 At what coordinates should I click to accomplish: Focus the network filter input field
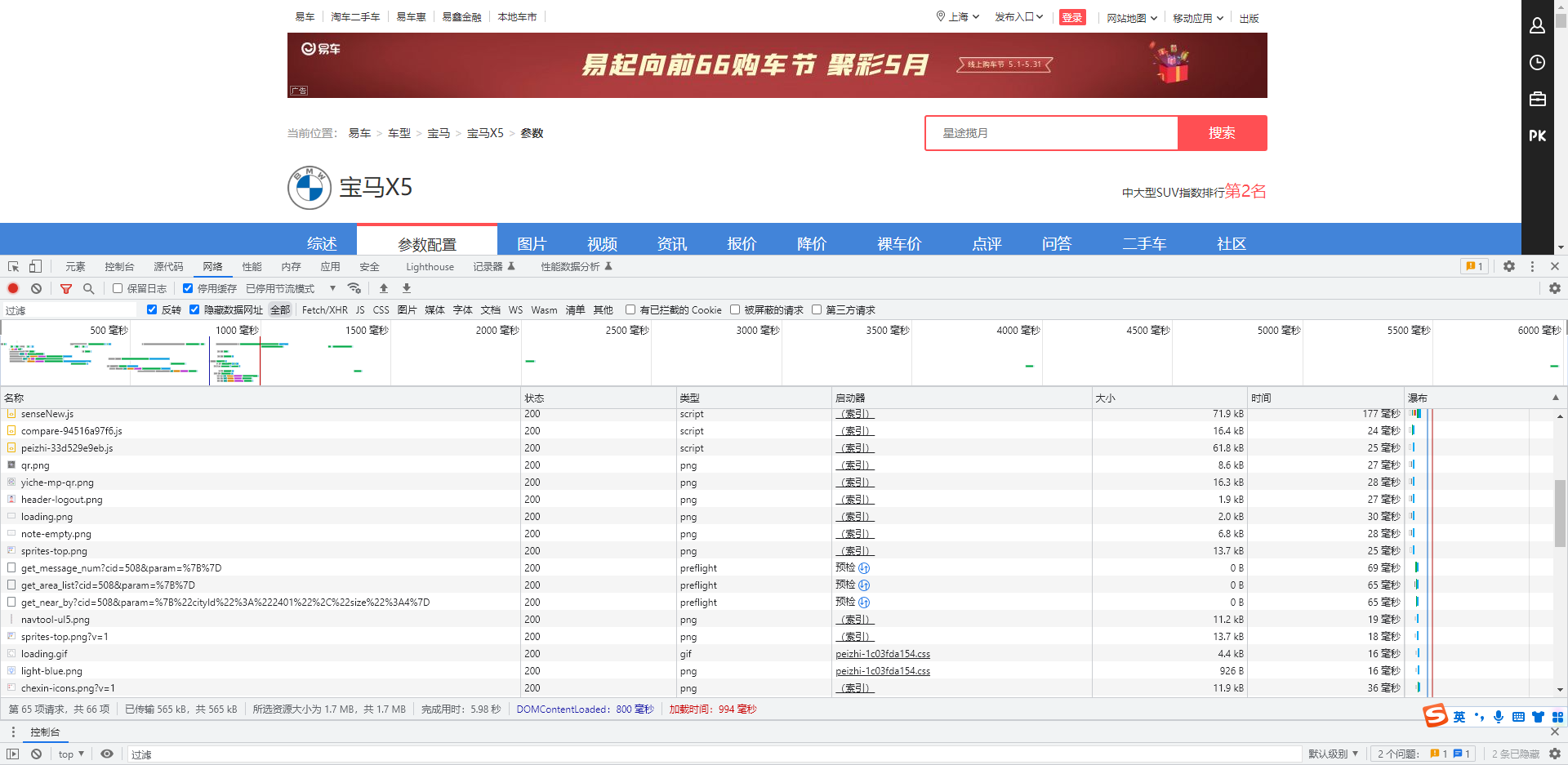[x=69, y=310]
